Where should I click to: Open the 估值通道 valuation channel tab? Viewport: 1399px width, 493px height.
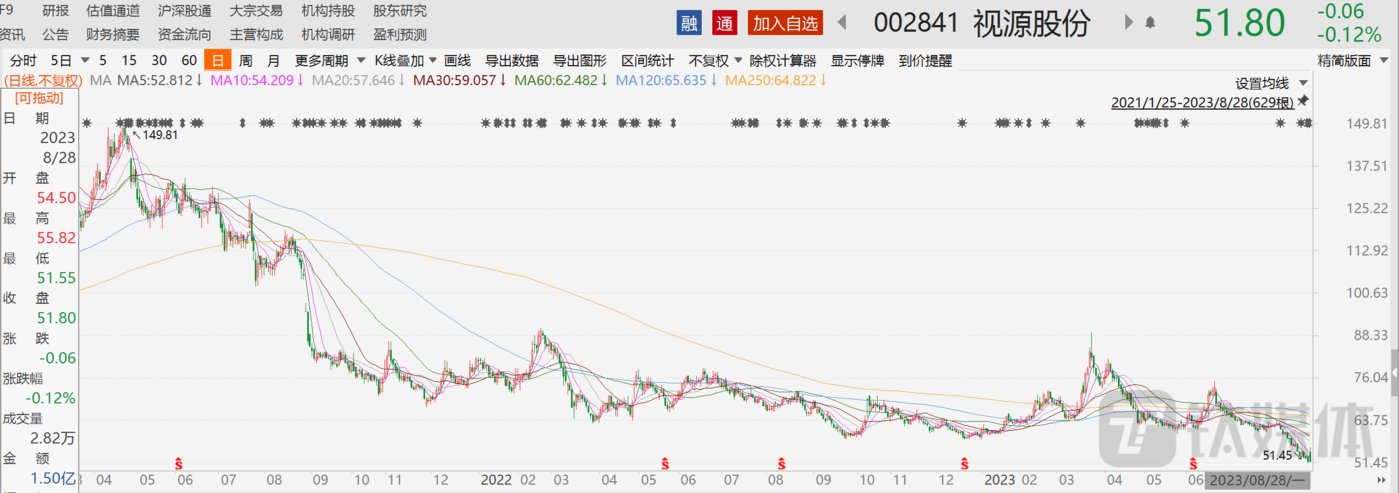click(113, 11)
